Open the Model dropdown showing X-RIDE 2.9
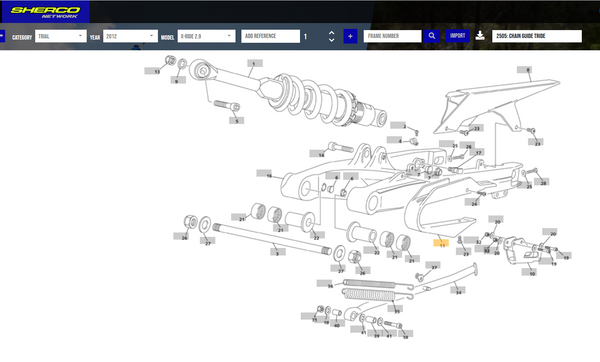Image resolution: width=600 pixels, height=362 pixels. 206,36
